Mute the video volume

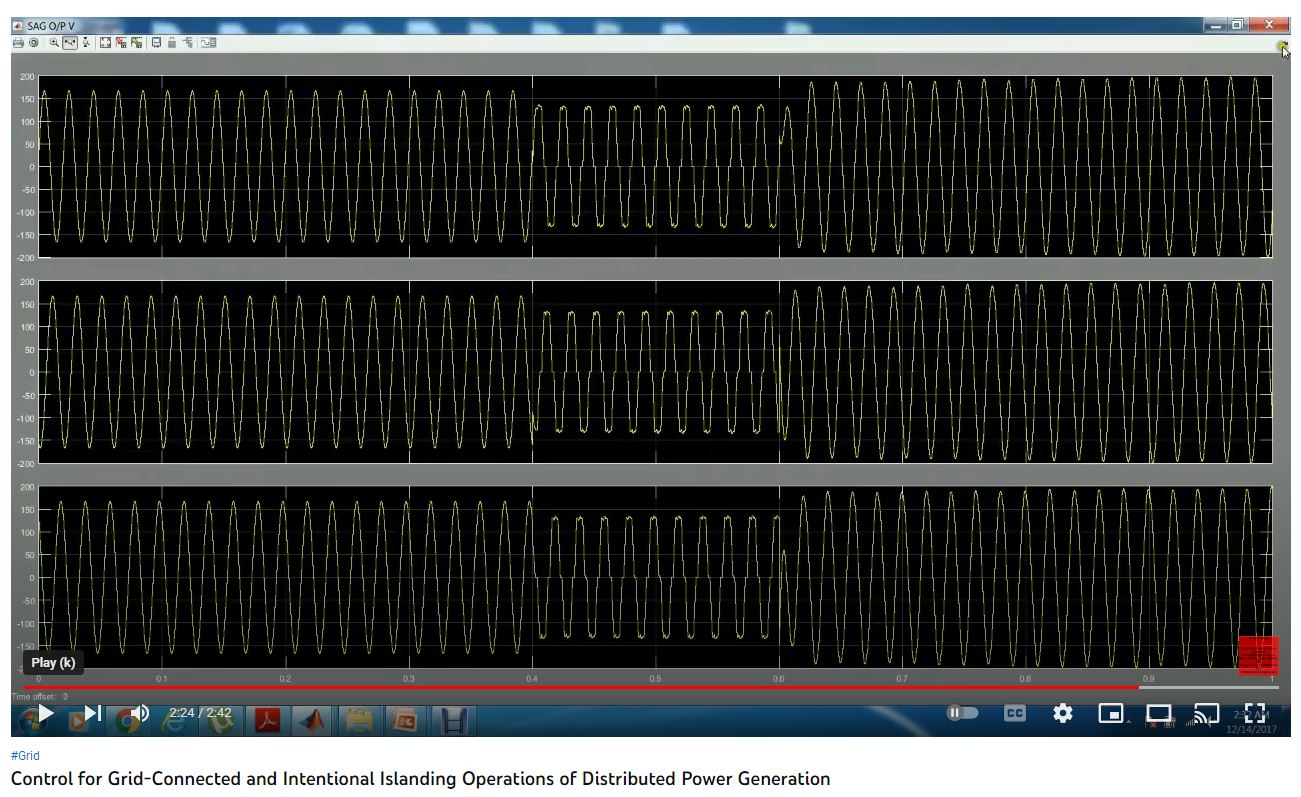click(x=139, y=713)
